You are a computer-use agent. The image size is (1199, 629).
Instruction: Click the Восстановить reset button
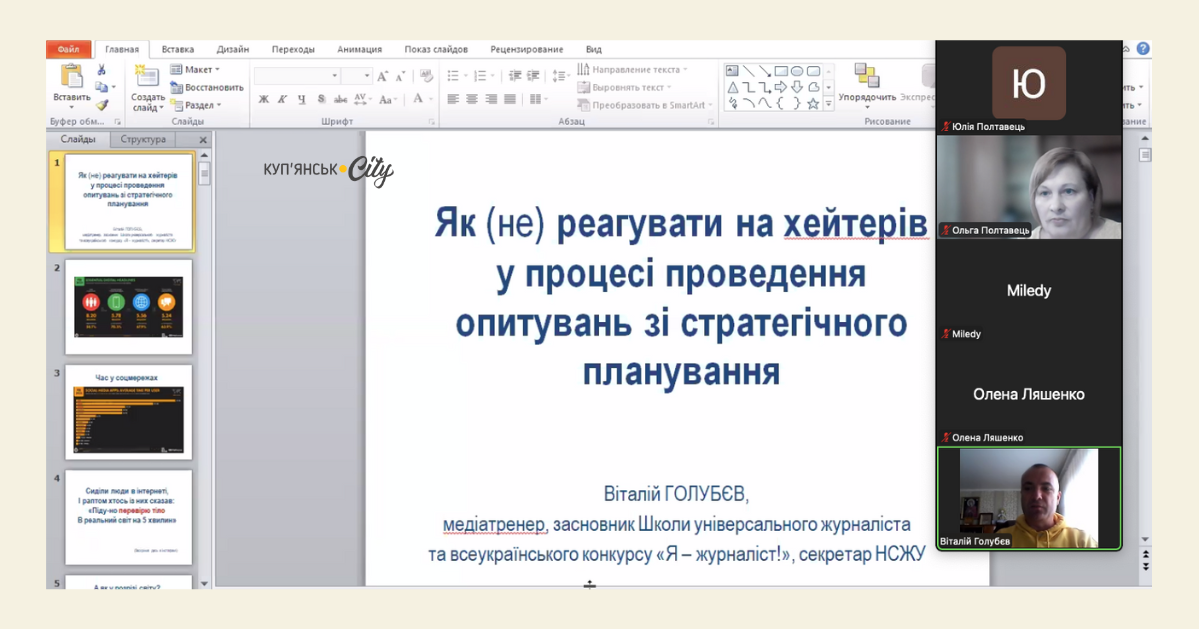pyautogui.click(x=207, y=87)
